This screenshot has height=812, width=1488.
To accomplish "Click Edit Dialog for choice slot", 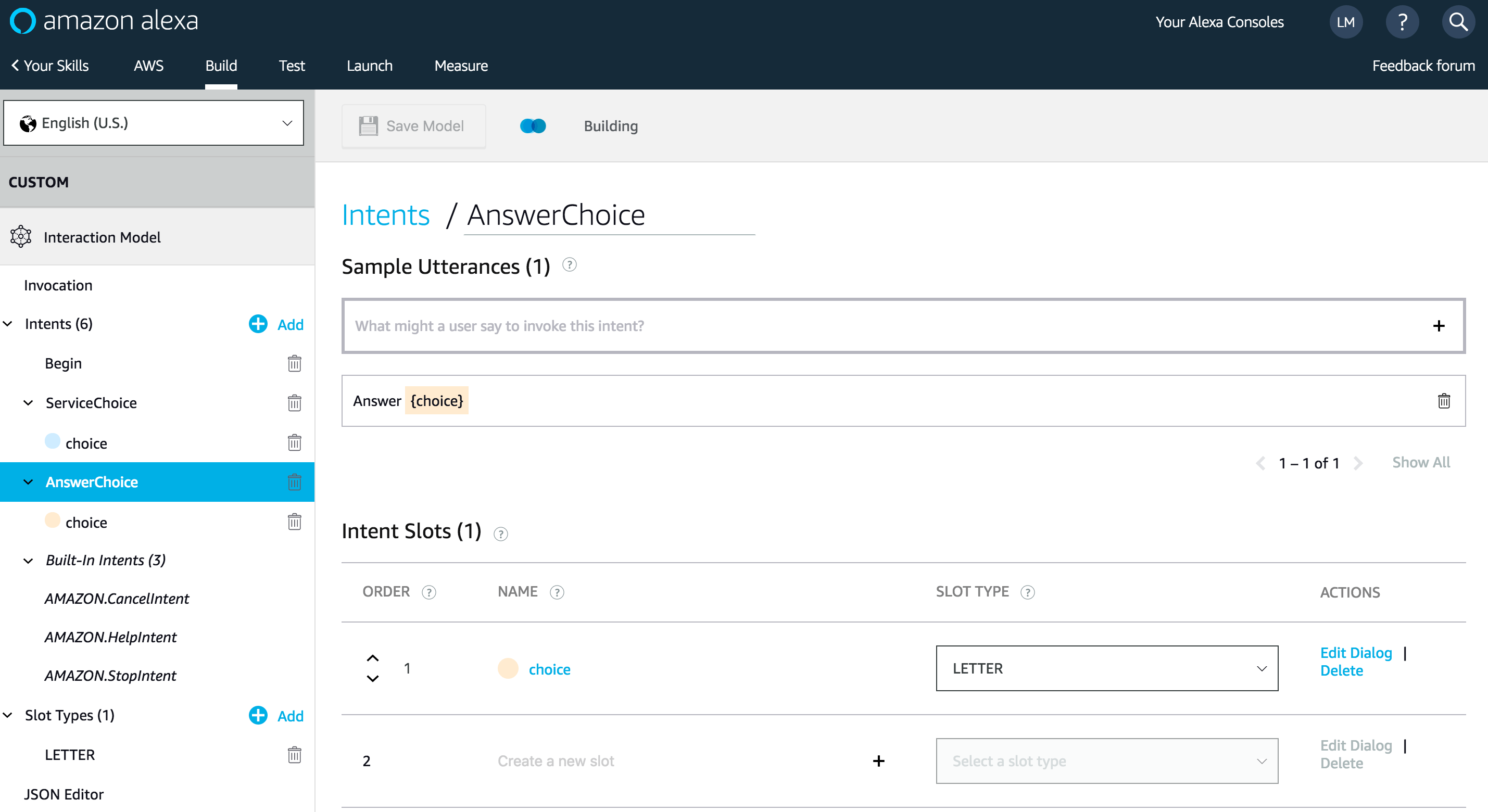I will (x=1356, y=653).
